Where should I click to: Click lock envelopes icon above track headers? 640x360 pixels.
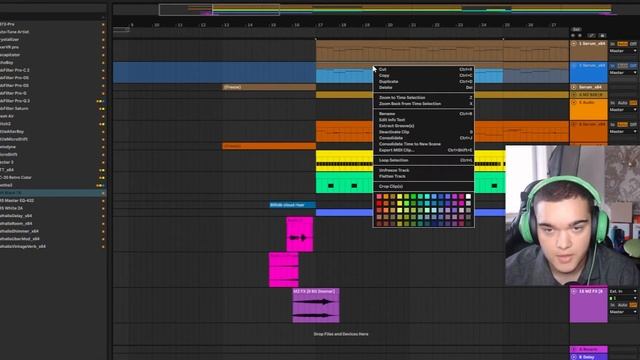click(x=602, y=36)
